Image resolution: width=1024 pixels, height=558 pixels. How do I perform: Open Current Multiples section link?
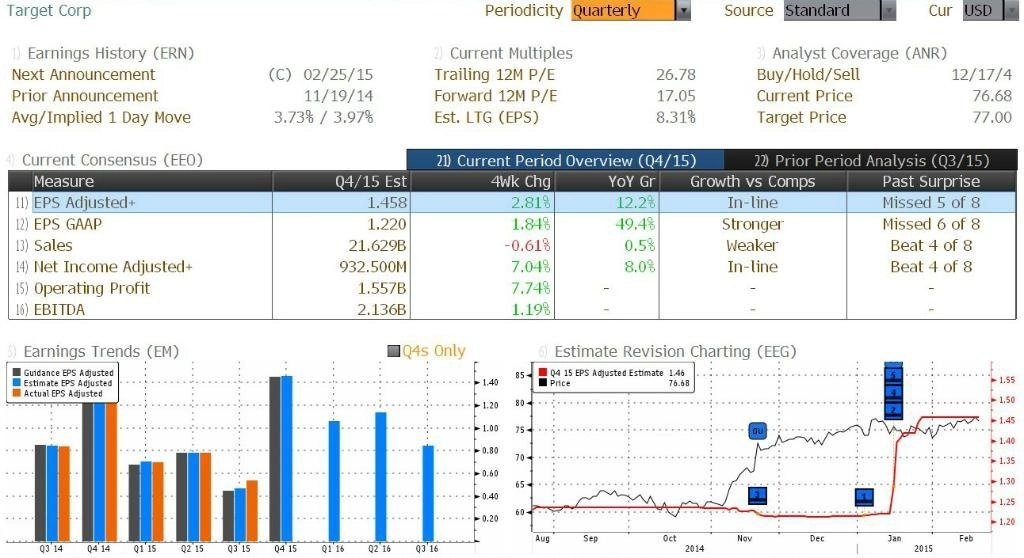[511, 54]
